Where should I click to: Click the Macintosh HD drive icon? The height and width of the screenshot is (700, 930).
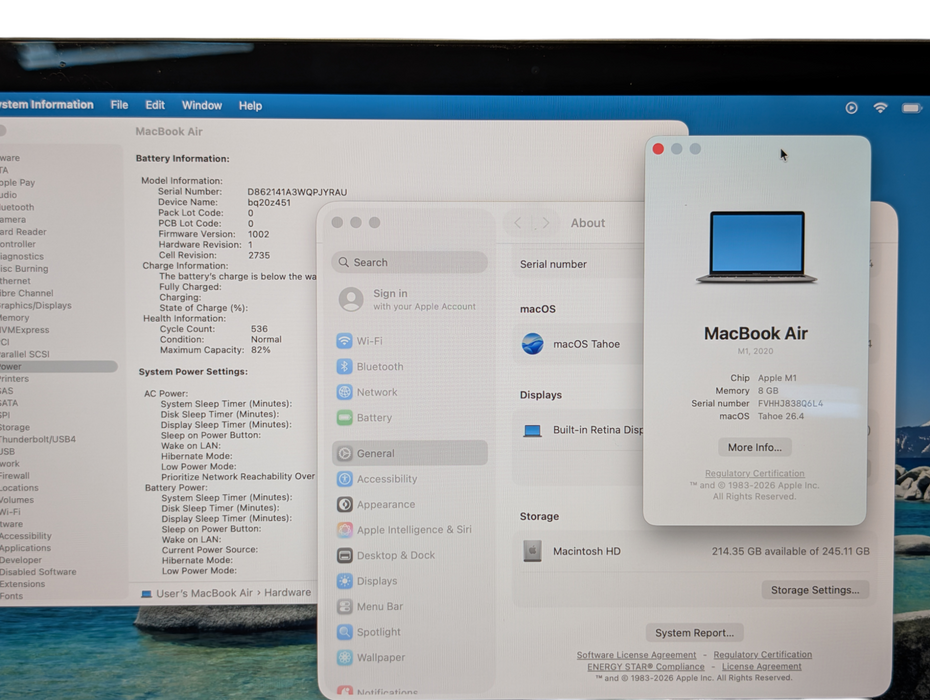533,551
